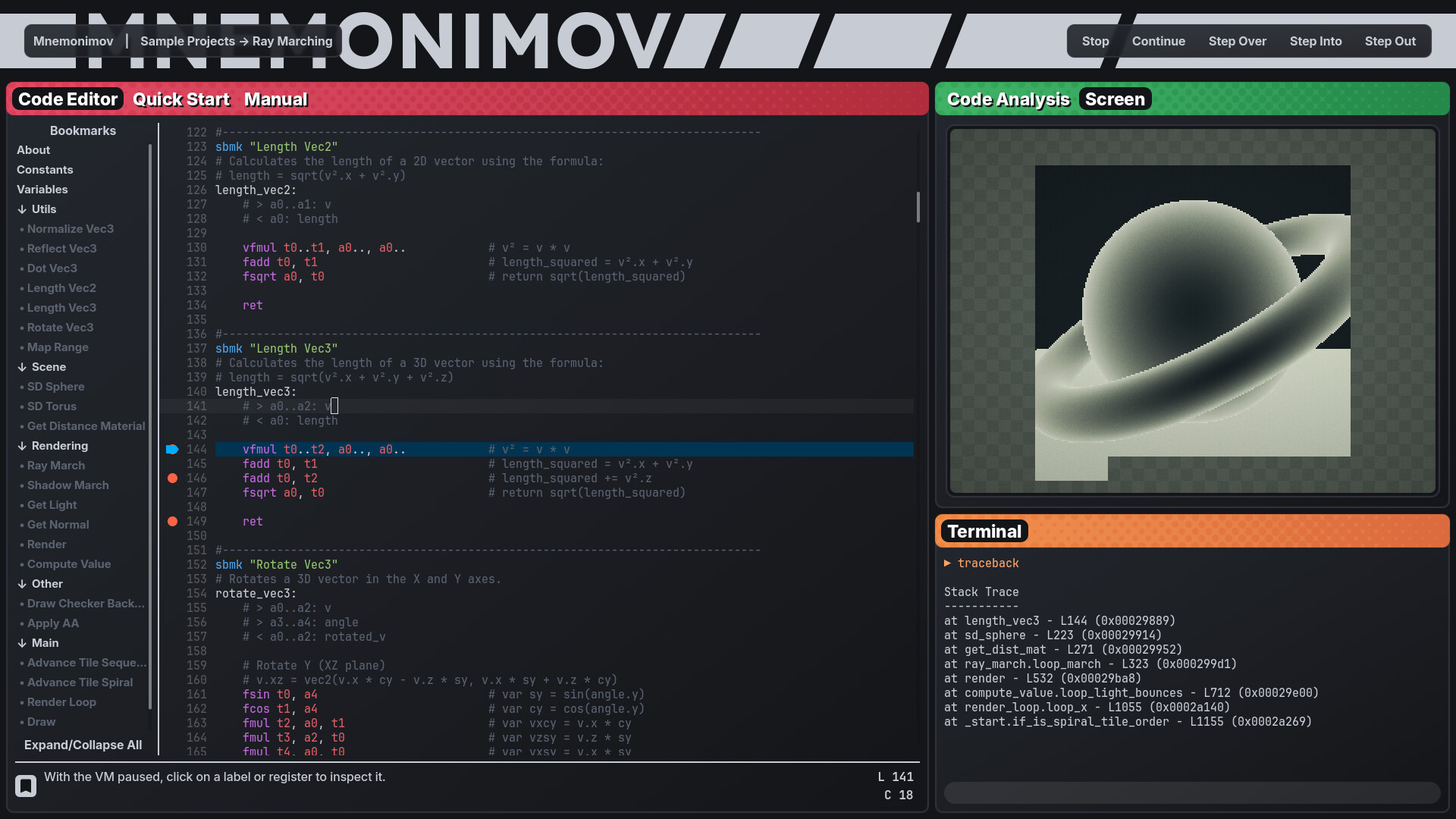
Task: Switch to the Quick Start tab
Action: tap(181, 99)
